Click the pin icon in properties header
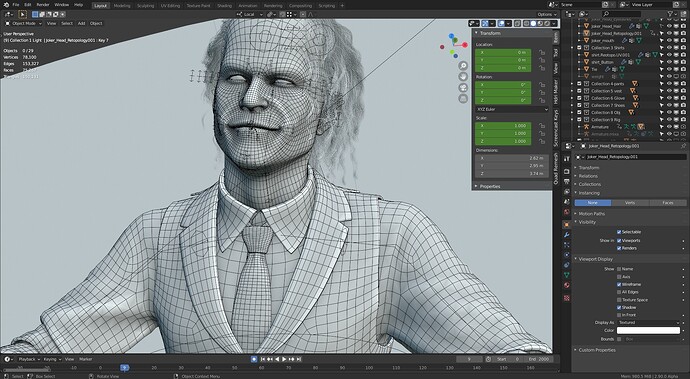Screen dimensions: 690x379 [x=683, y=146]
